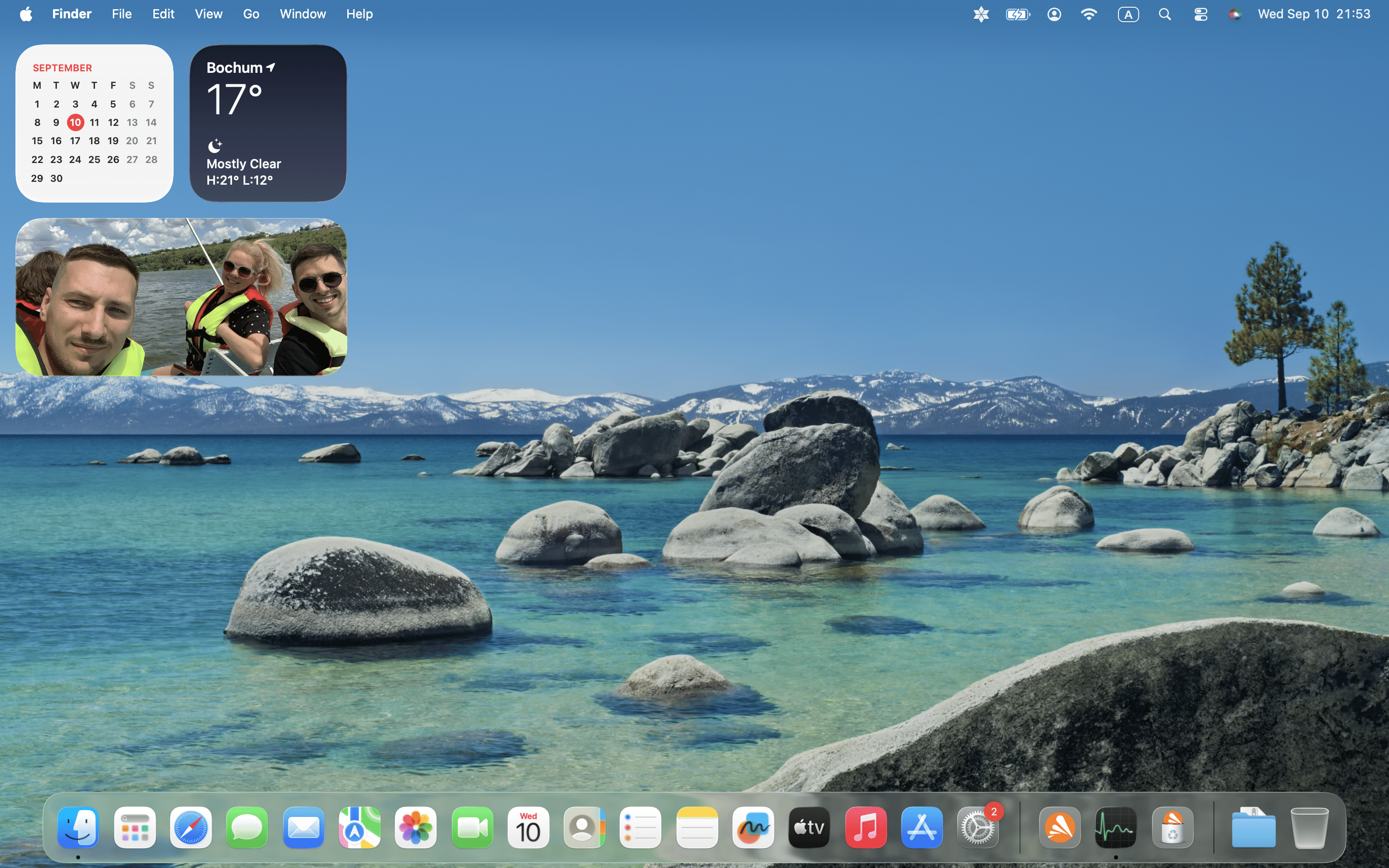Open the Finder menu

(x=72, y=14)
